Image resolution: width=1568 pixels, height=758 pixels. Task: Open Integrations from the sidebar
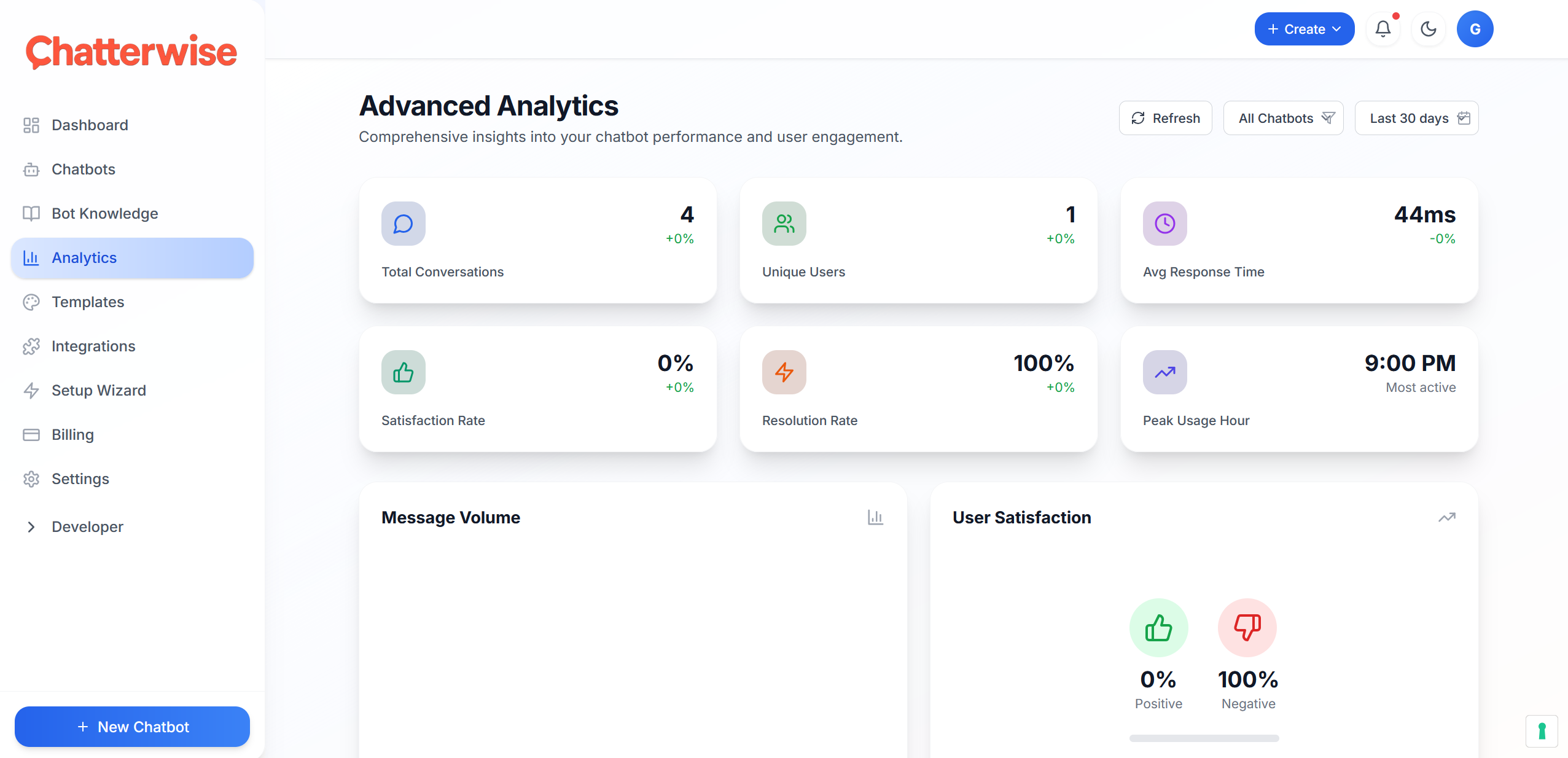coord(93,346)
